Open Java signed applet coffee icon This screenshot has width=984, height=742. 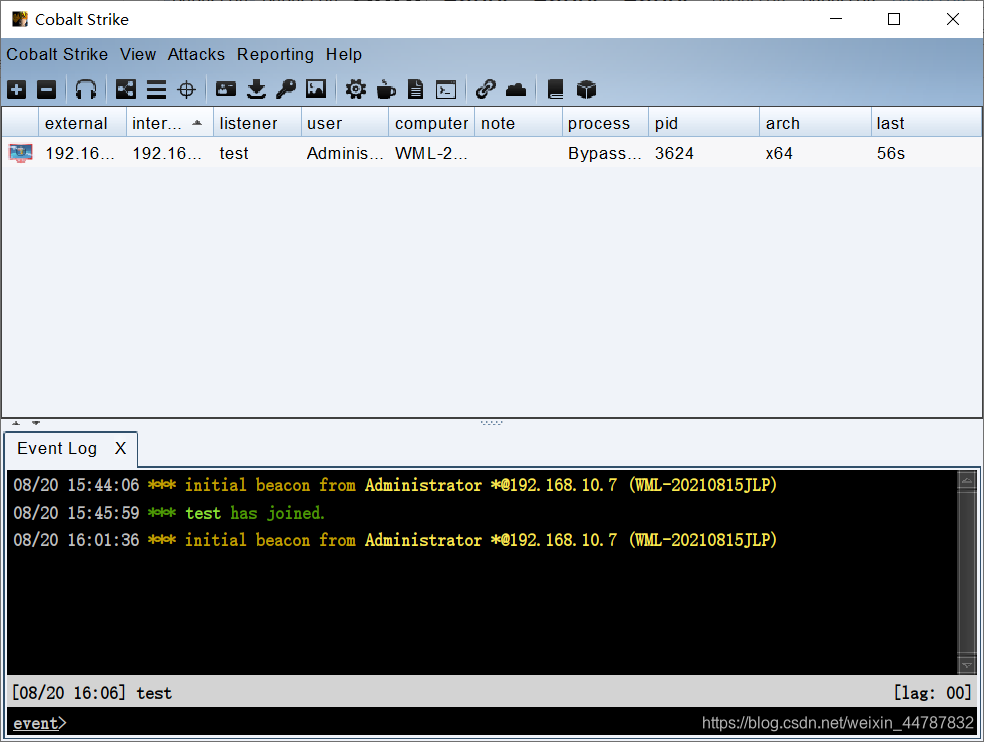pyautogui.click(x=386, y=90)
